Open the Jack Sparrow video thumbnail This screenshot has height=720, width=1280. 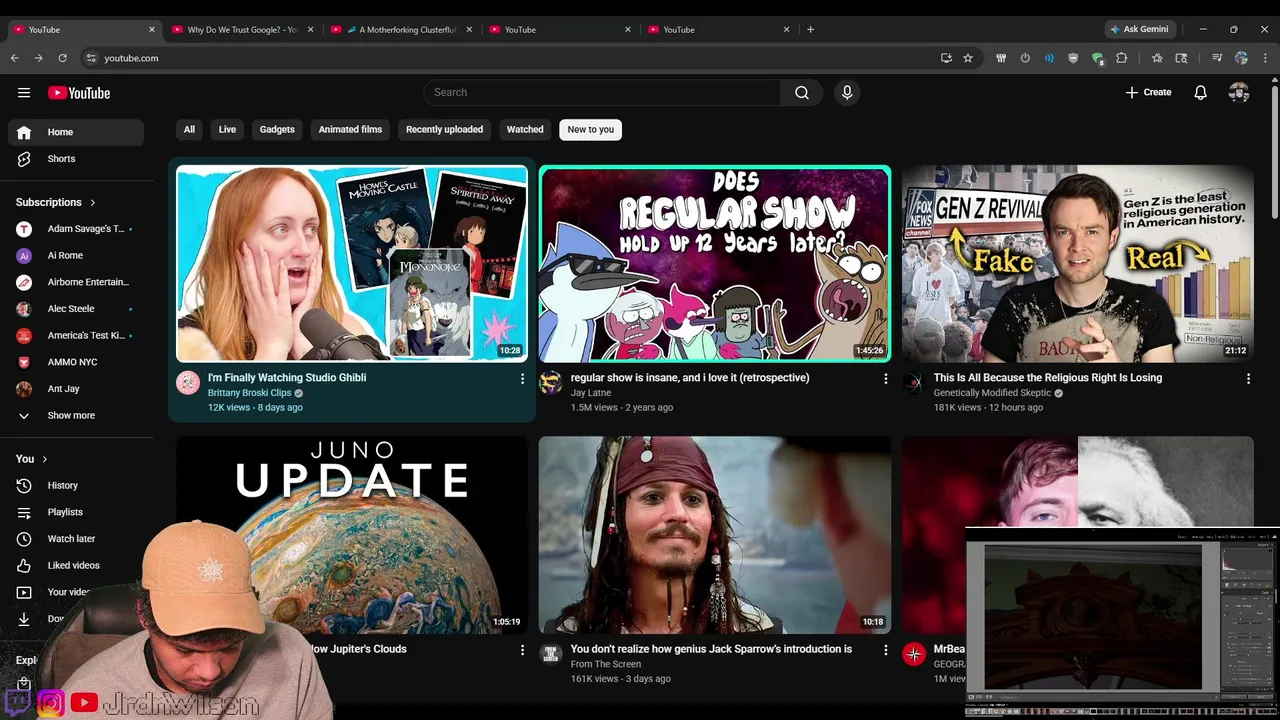pyautogui.click(x=714, y=535)
